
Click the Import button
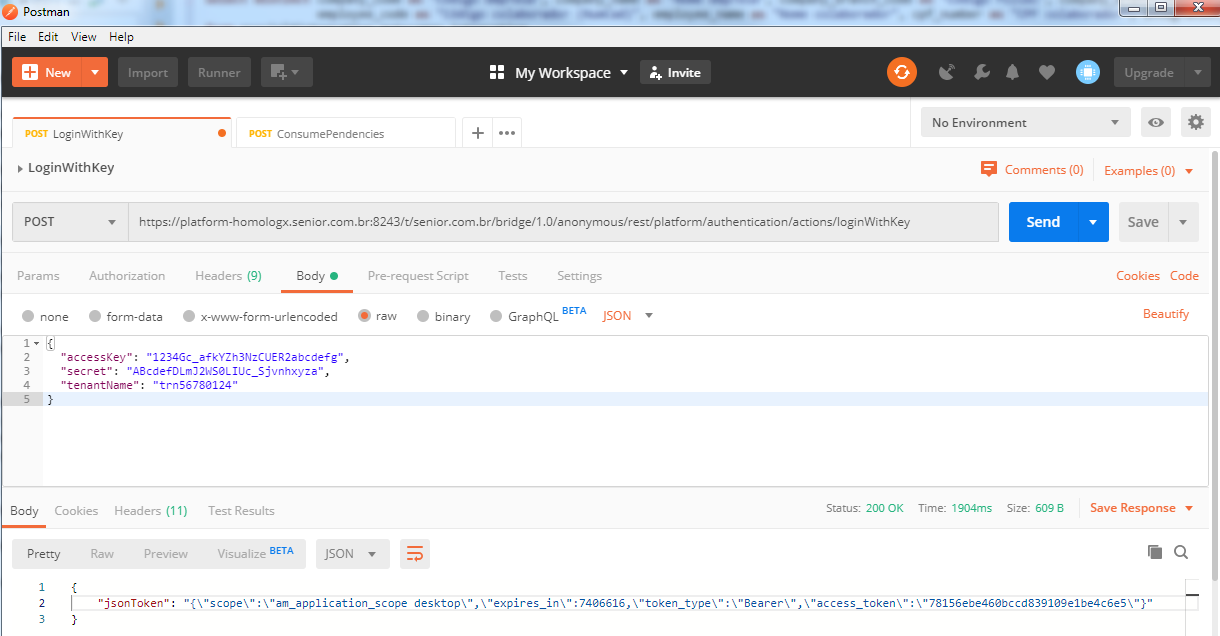(x=148, y=72)
